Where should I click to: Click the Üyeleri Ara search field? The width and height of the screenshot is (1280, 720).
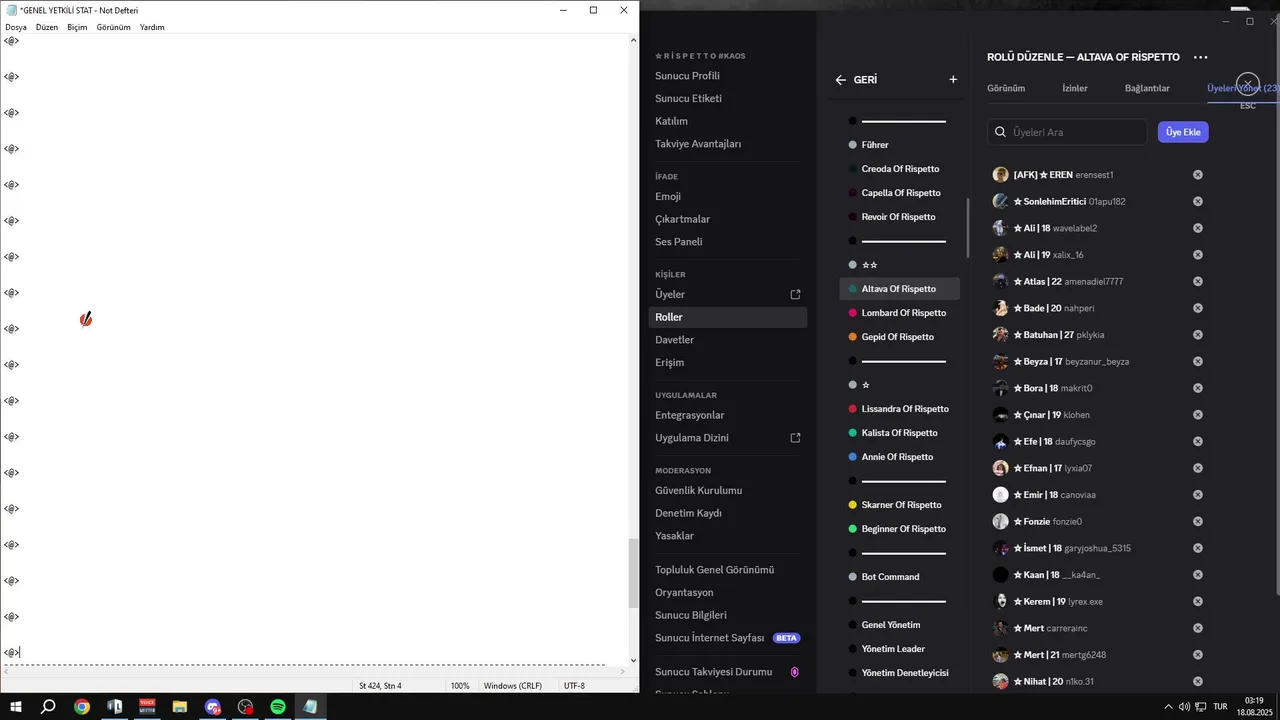pyautogui.click(x=1067, y=132)
